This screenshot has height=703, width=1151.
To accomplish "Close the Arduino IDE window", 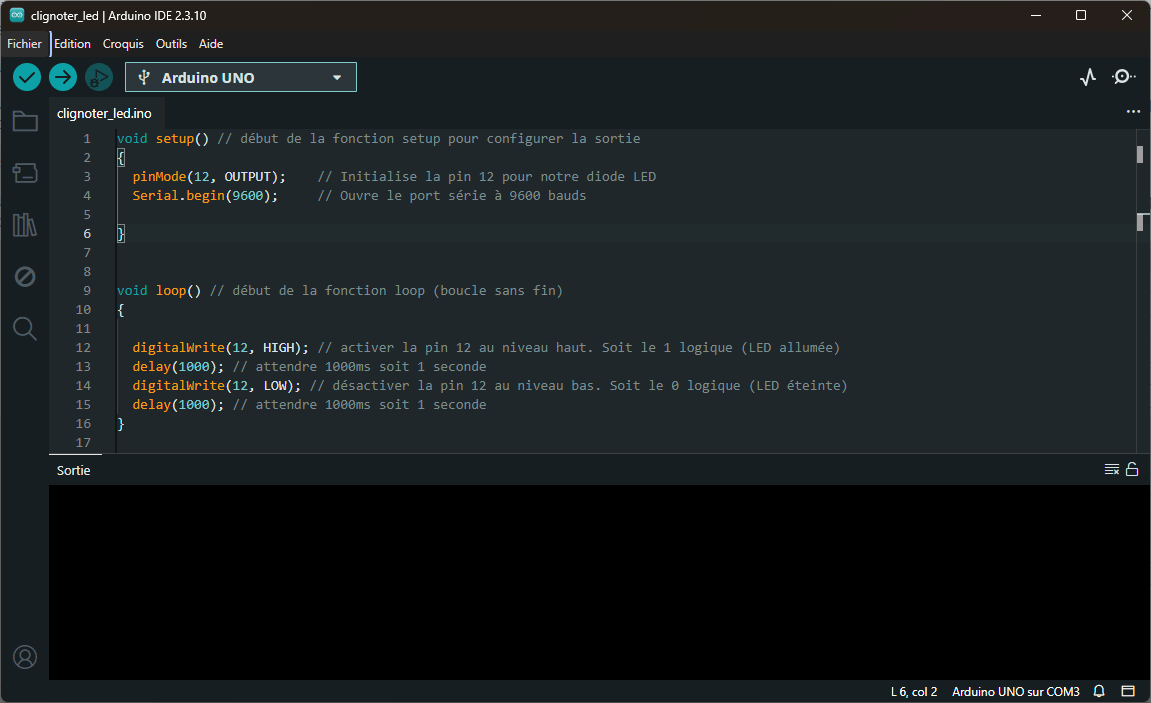I will pyautogui.click(x=1127, y=15).
